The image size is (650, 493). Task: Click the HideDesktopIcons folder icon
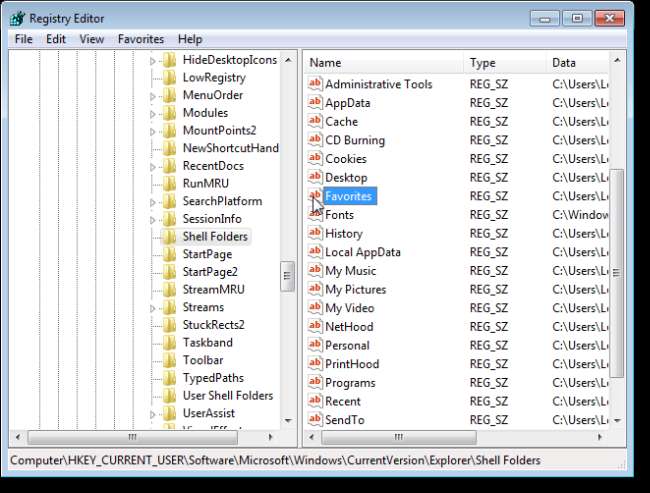[169, 60]
